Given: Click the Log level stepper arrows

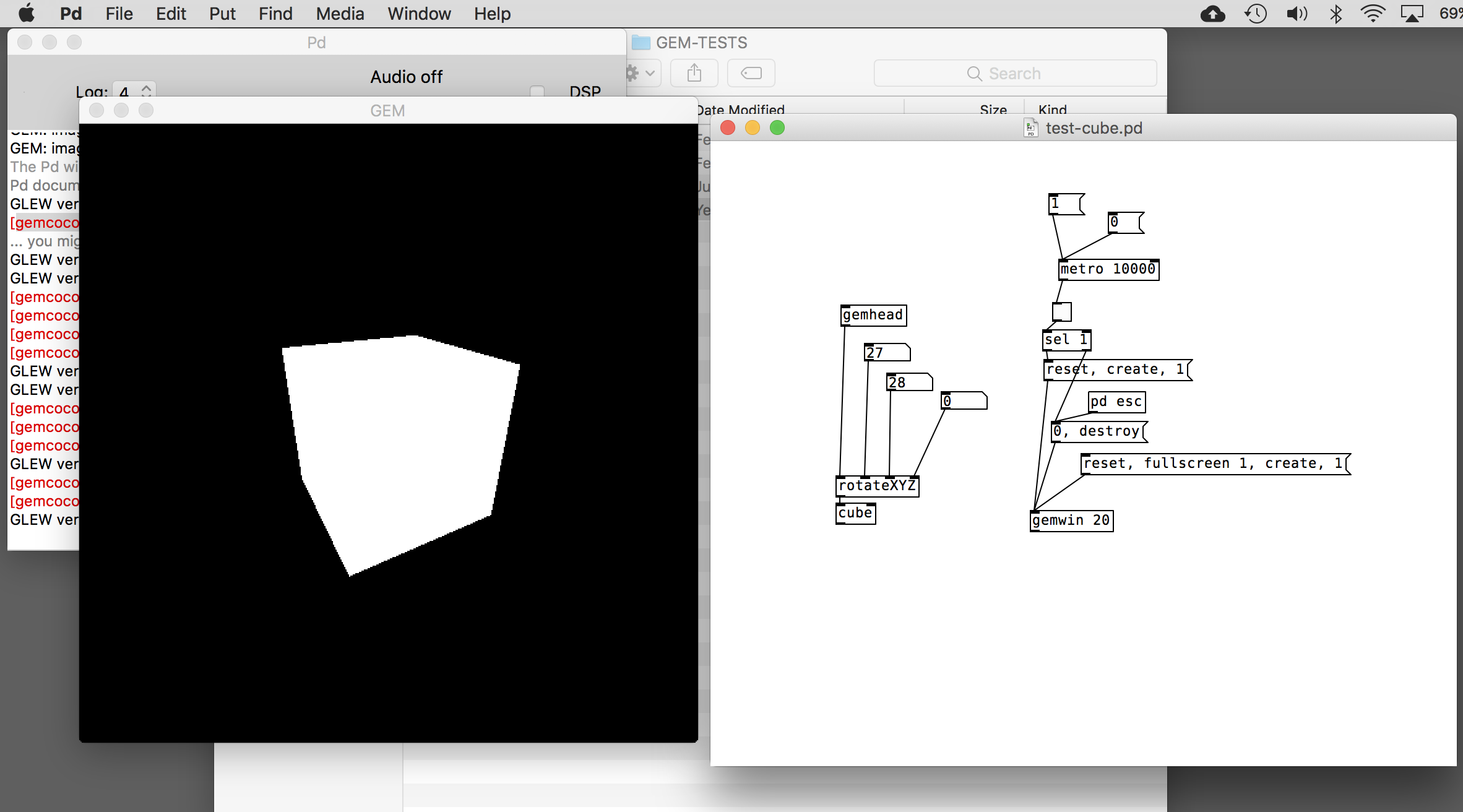Looking at the screenshot, I should coord(146,90).
